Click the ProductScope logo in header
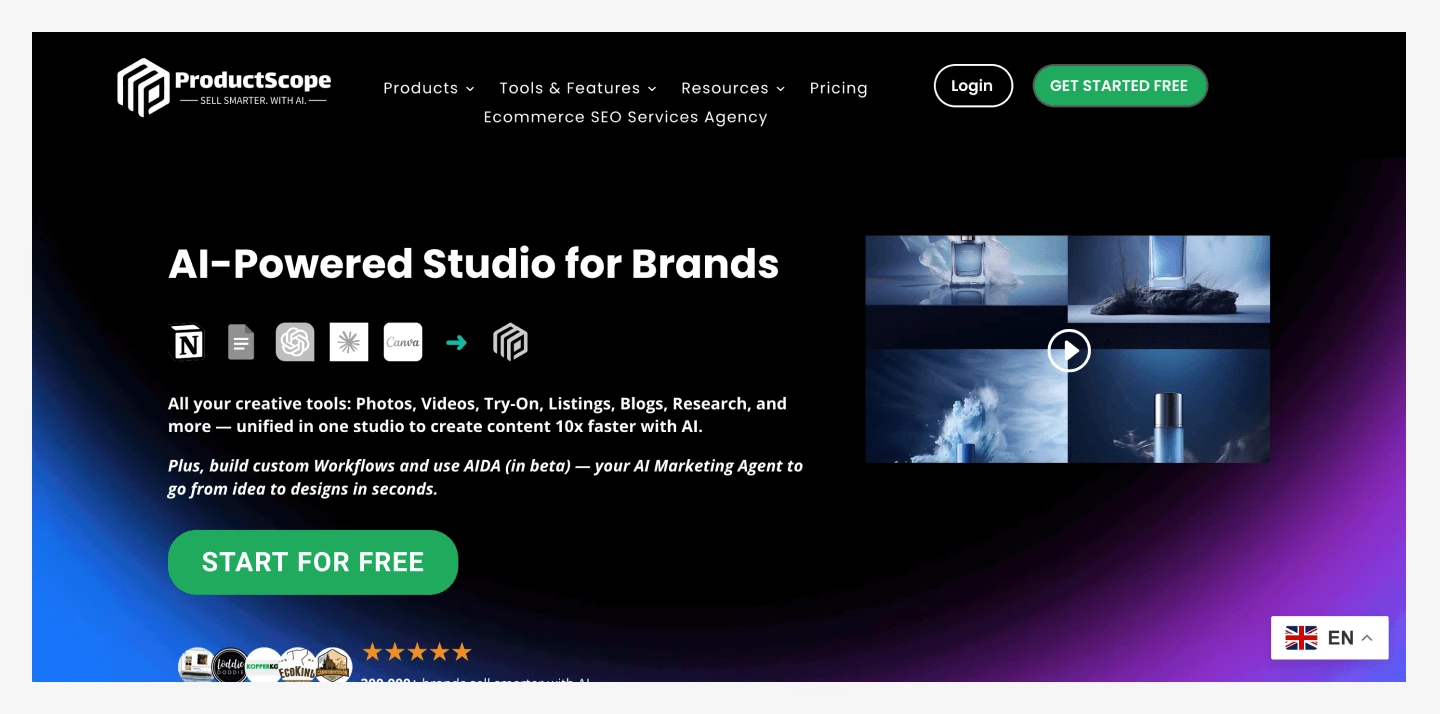The width and height of the screenshot is (1440, 714). coord(224,87)
